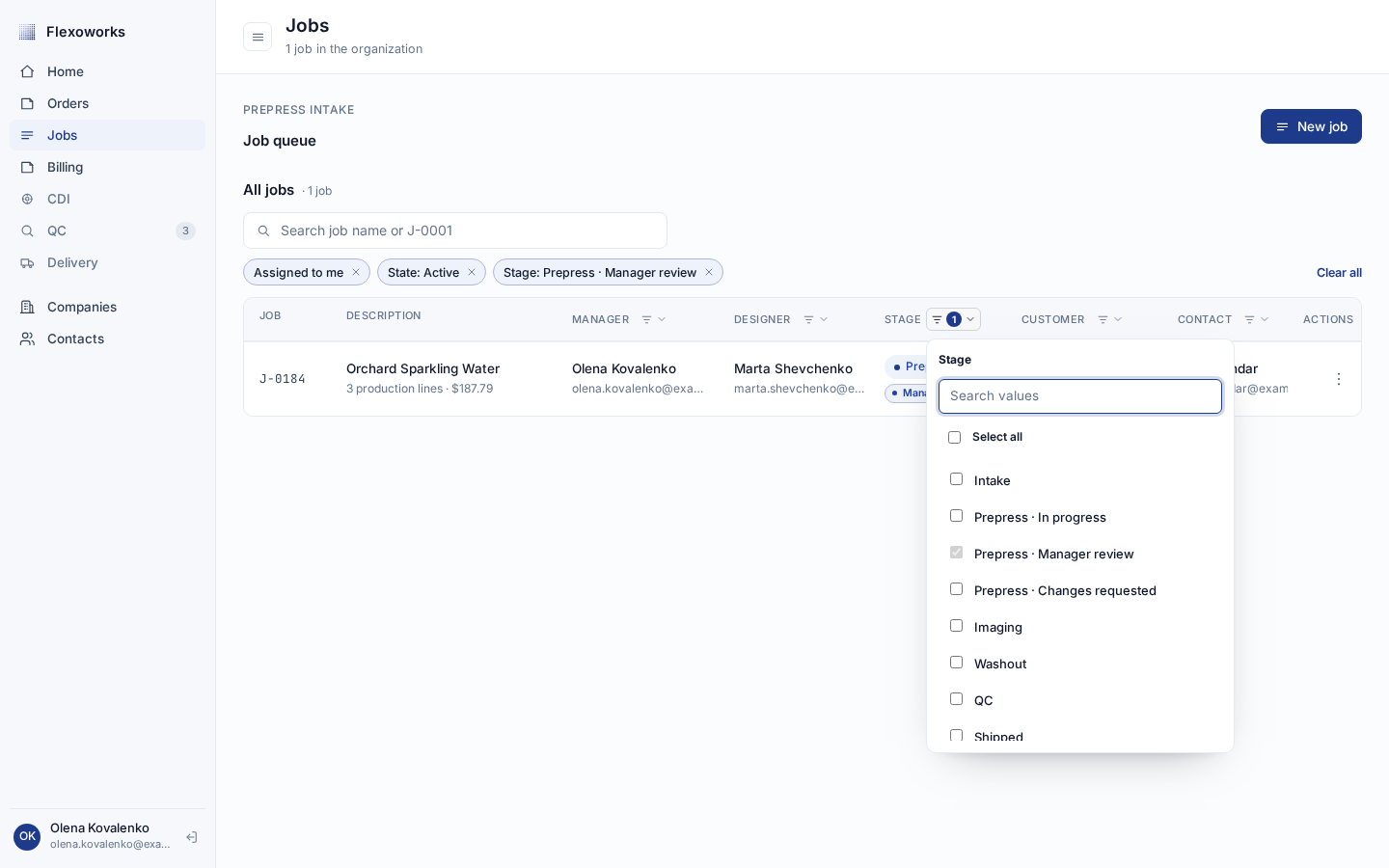This screenshot has width=1389, height=868.
Task: Click the Flexoworks logo icon
Action: tap(27, 32)
